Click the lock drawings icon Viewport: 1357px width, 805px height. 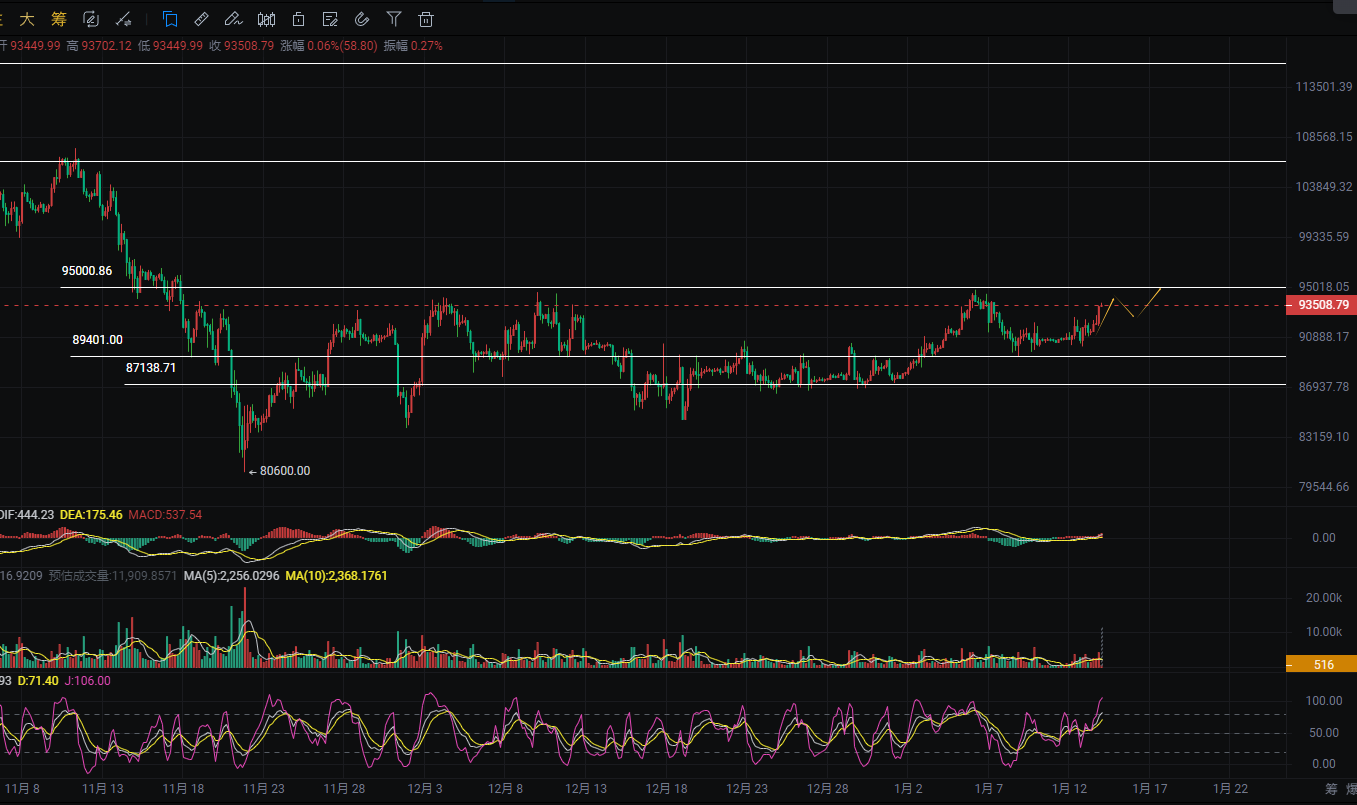pyautogui.click(x=298, y=19)
